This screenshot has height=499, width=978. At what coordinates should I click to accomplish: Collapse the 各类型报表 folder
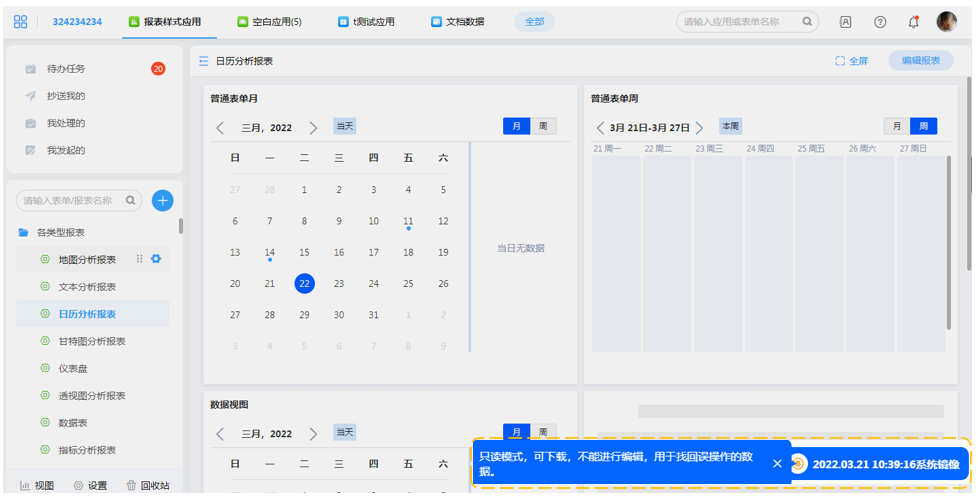tap(24, 232)
